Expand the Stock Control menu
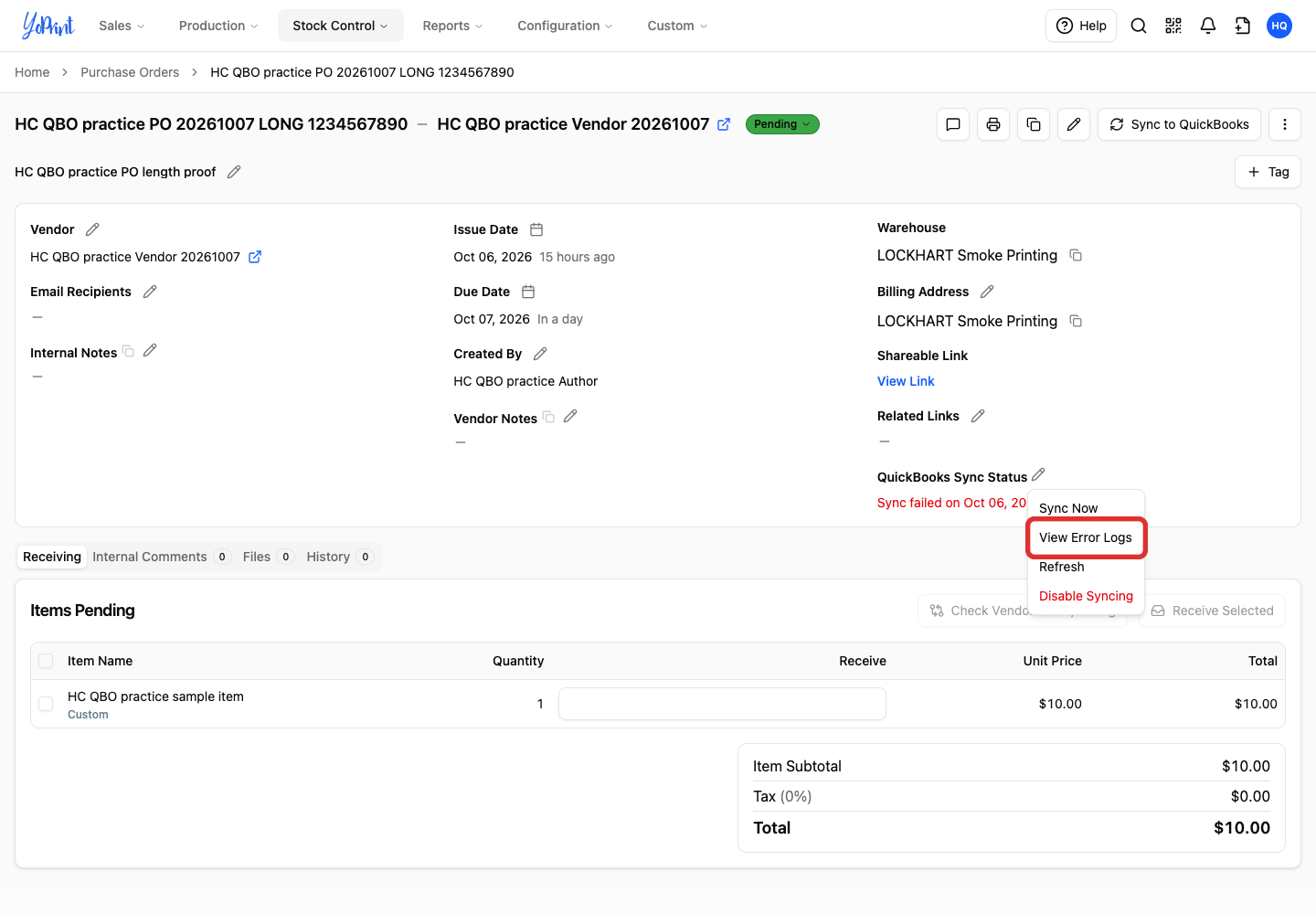Screen dimensions: 1316x914 pos(341,26)
